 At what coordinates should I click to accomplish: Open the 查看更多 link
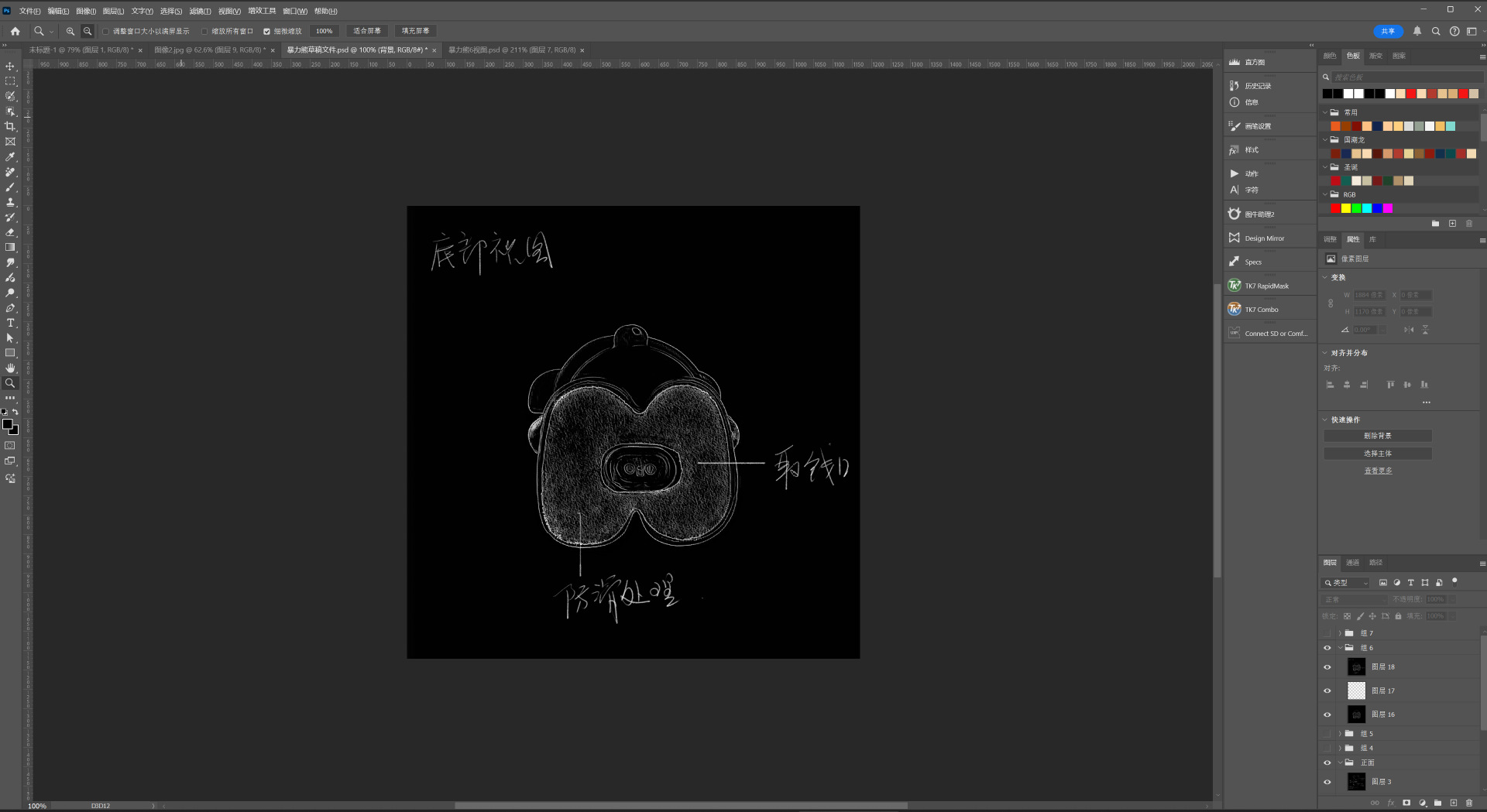click(1378, 471)
